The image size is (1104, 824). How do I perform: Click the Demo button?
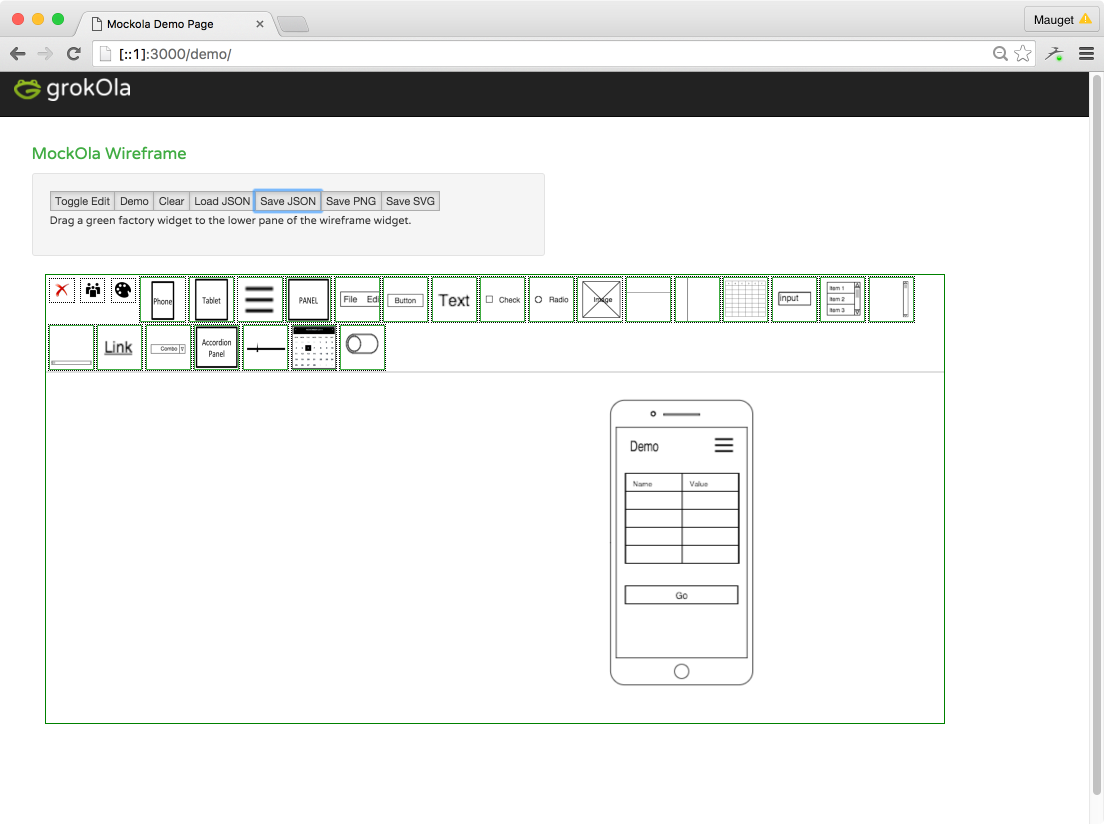tap(134, 201)
